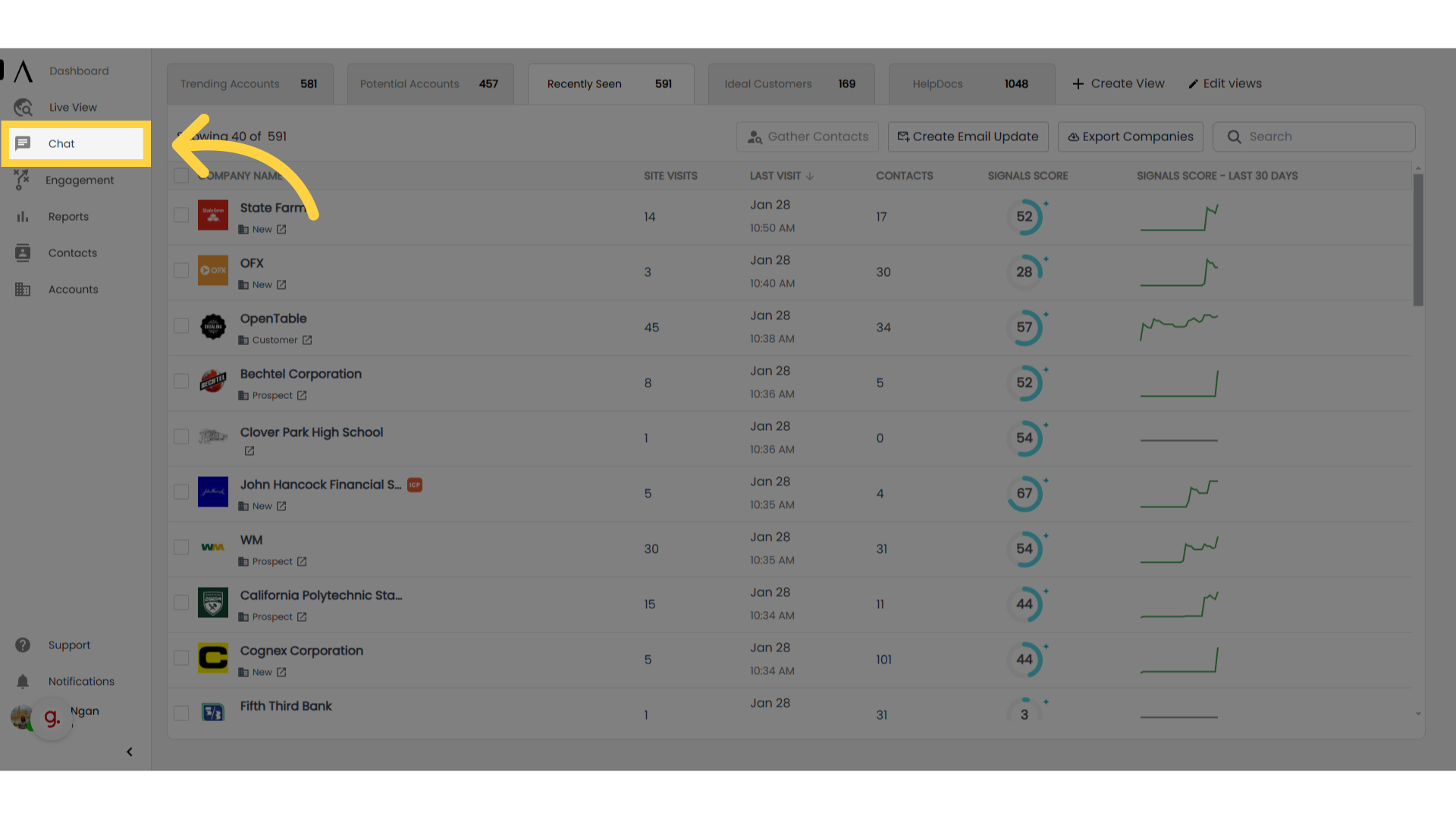Select the OpenTable row checkbox
The height and width of the screenshot is (819, 1456).
181,325
